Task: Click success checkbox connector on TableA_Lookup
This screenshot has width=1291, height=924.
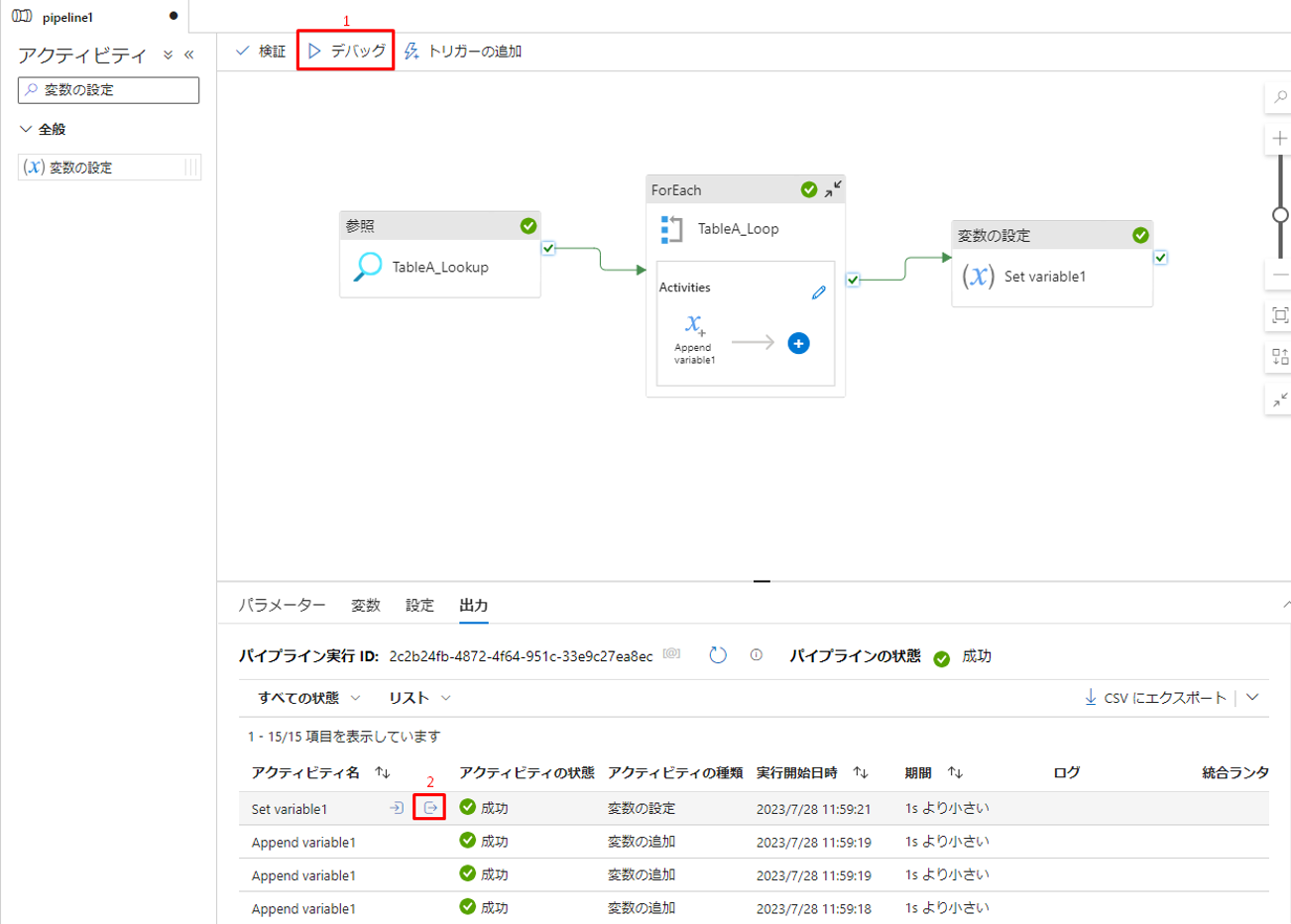Action: click(x=548, y=248)
